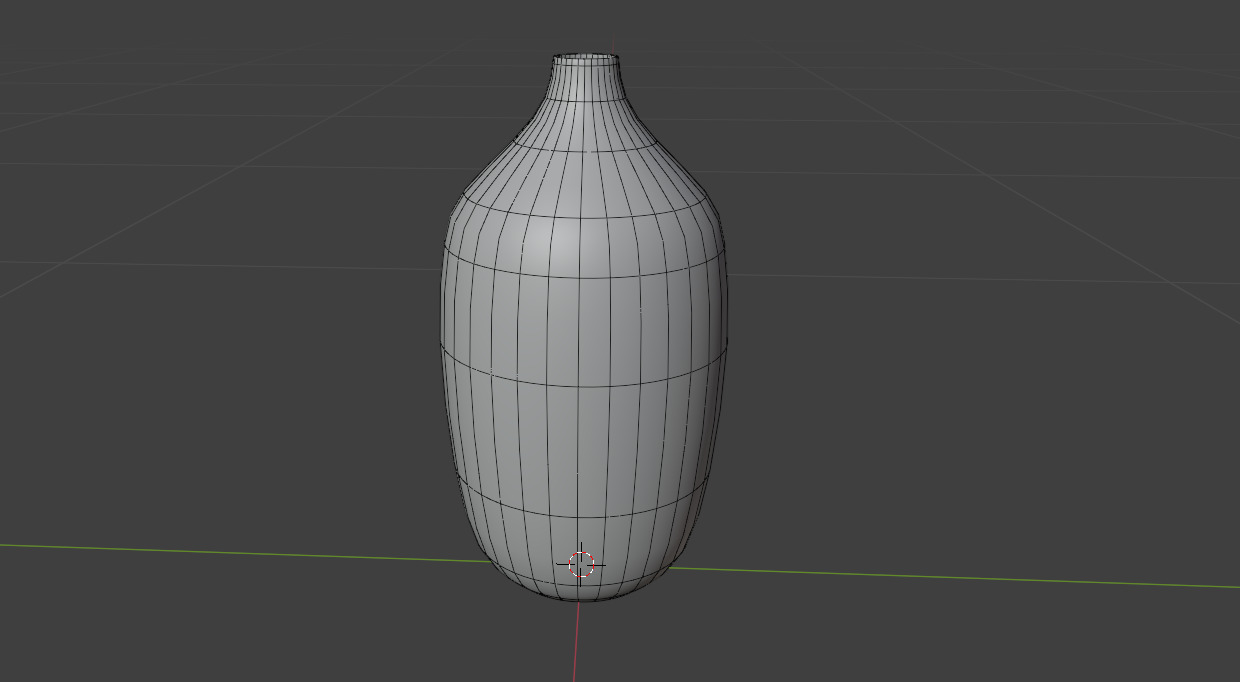Select the top rim opening of the vase

pyautogui.click(x=586, y=58)
